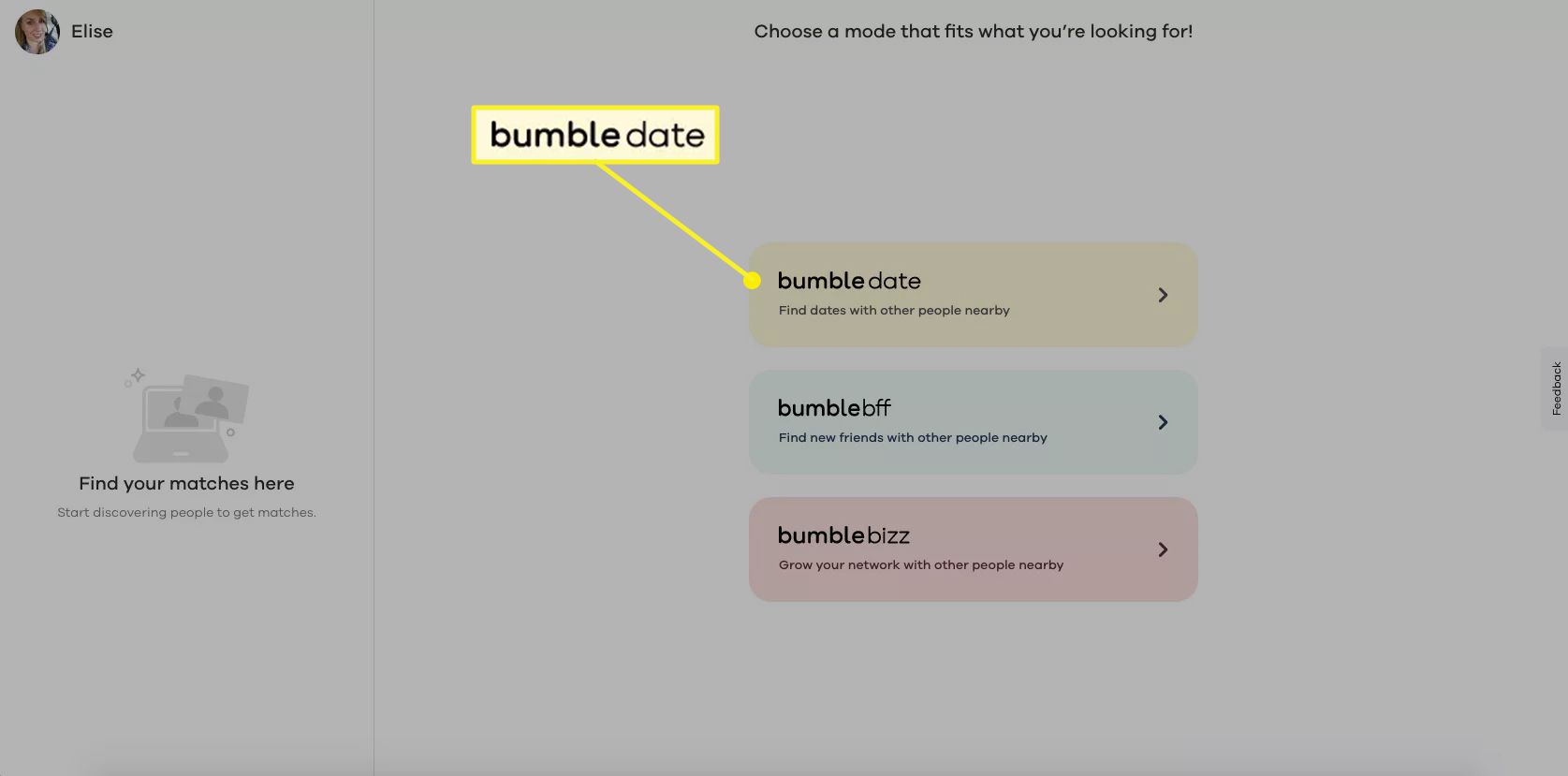Screen dimensions: 1568x776
Task: Click the Elise profile name
Action: tap(92, 32)
